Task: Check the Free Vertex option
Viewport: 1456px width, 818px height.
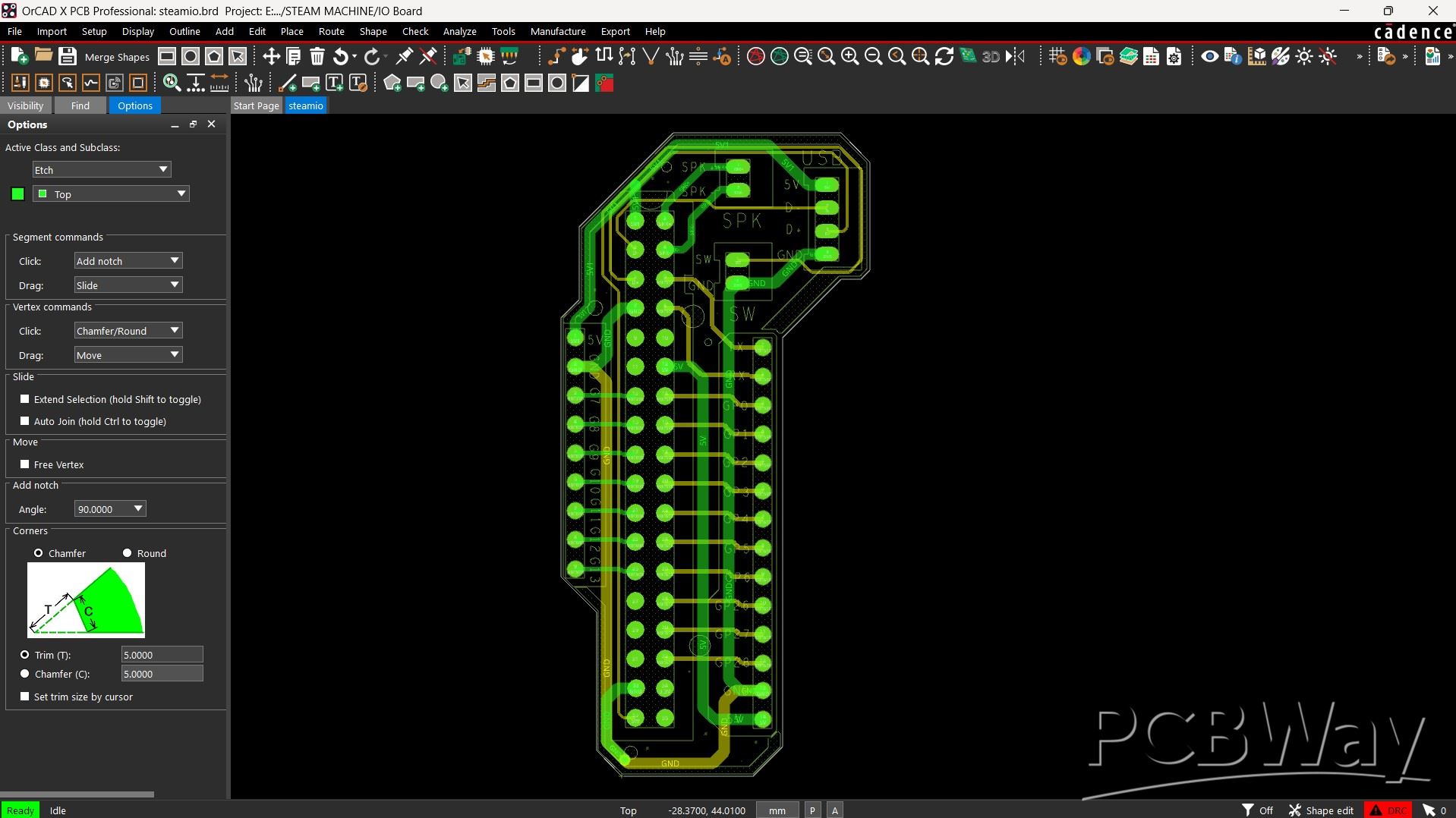Action: 25,464
